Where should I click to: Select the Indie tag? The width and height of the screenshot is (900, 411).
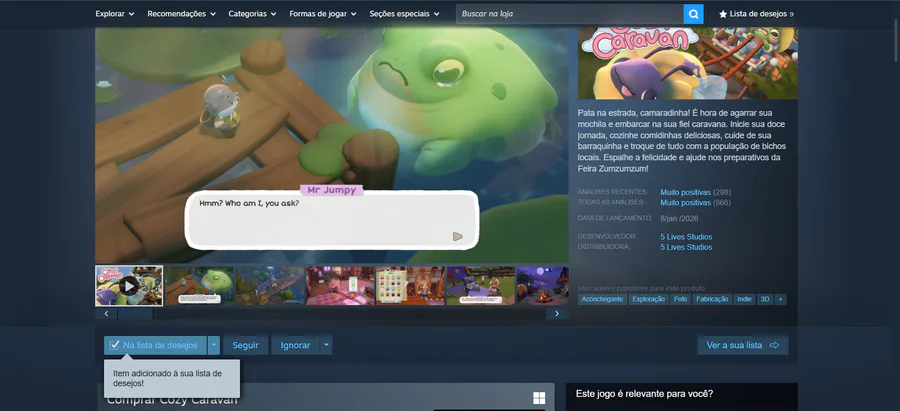(744, 299)
